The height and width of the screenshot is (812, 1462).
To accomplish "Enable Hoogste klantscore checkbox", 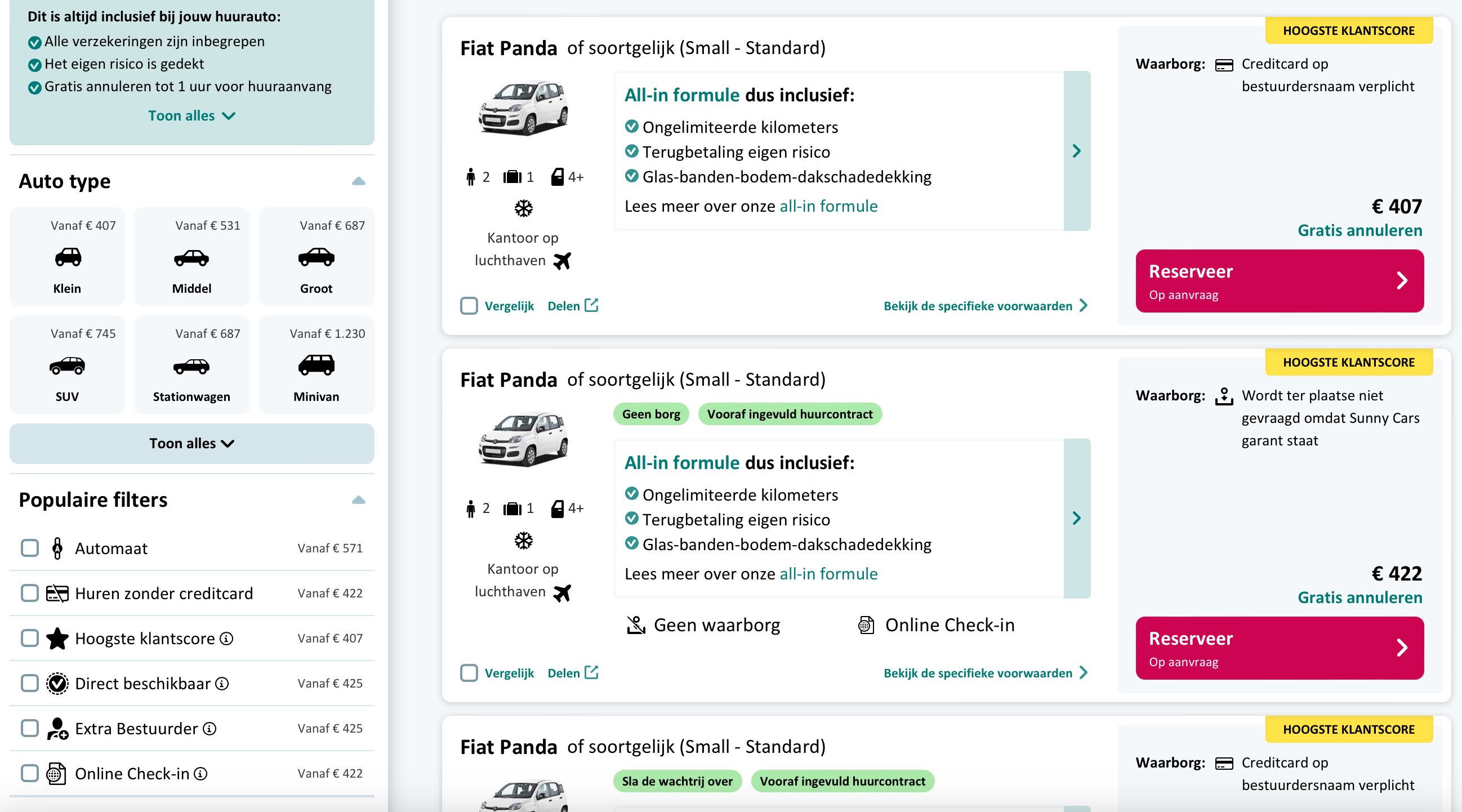I will (29, 639).
